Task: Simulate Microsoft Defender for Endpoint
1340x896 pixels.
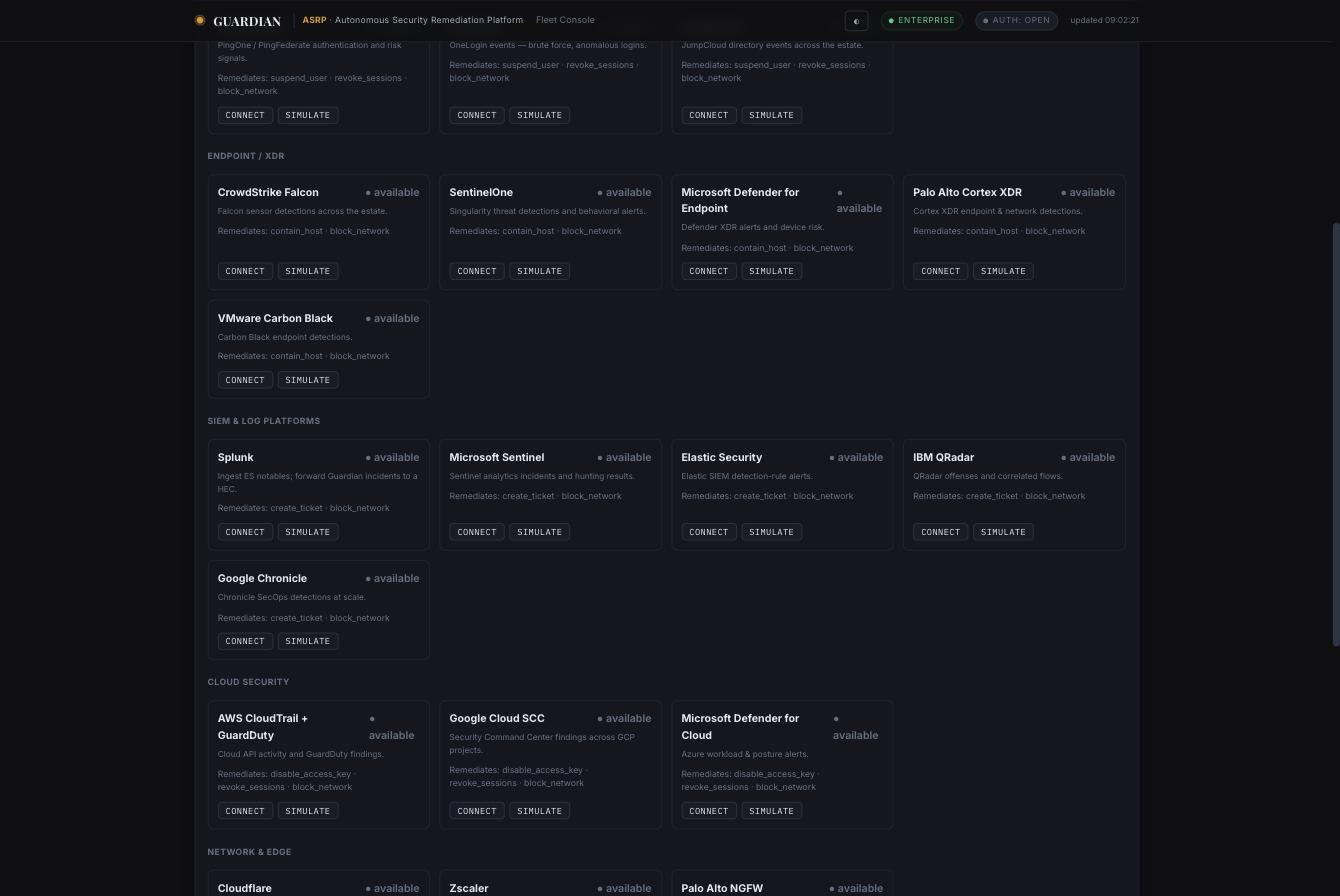Action: 772,271
